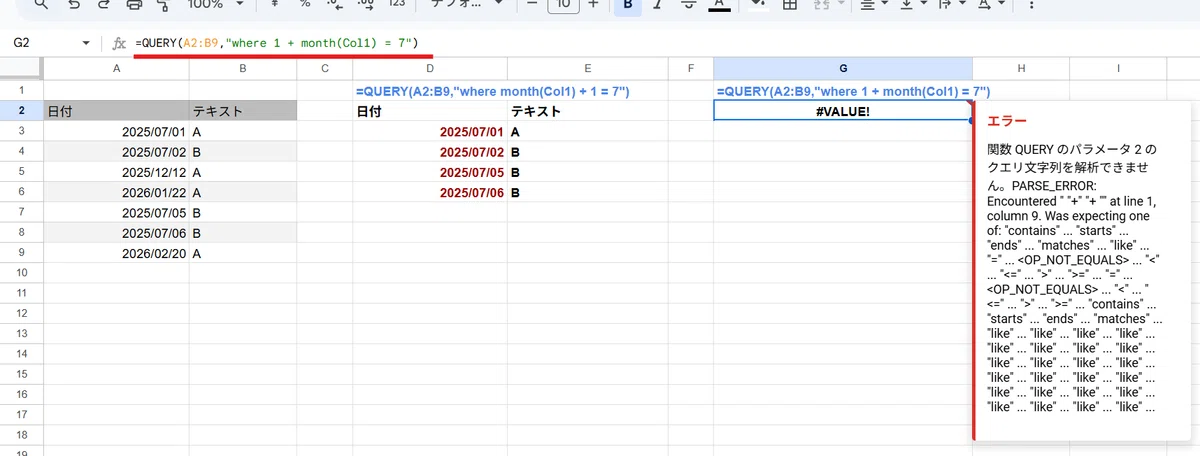Toggle bold formatting
This screenshot has width=1200, height=456.
[628, 4]
